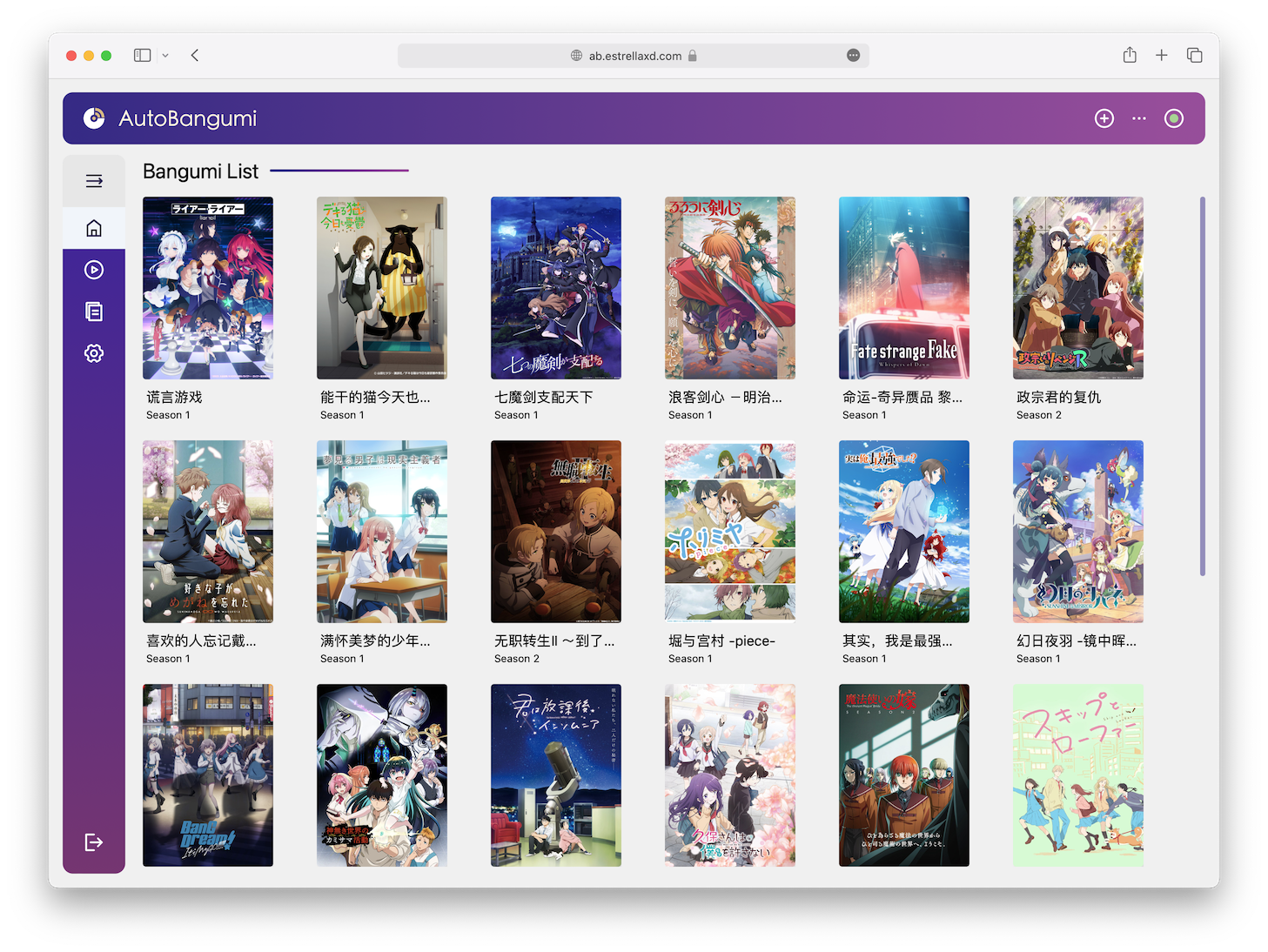Add a new bangumi with plus icon
Screen dimensions: 1268x952
coord(1104,118)
